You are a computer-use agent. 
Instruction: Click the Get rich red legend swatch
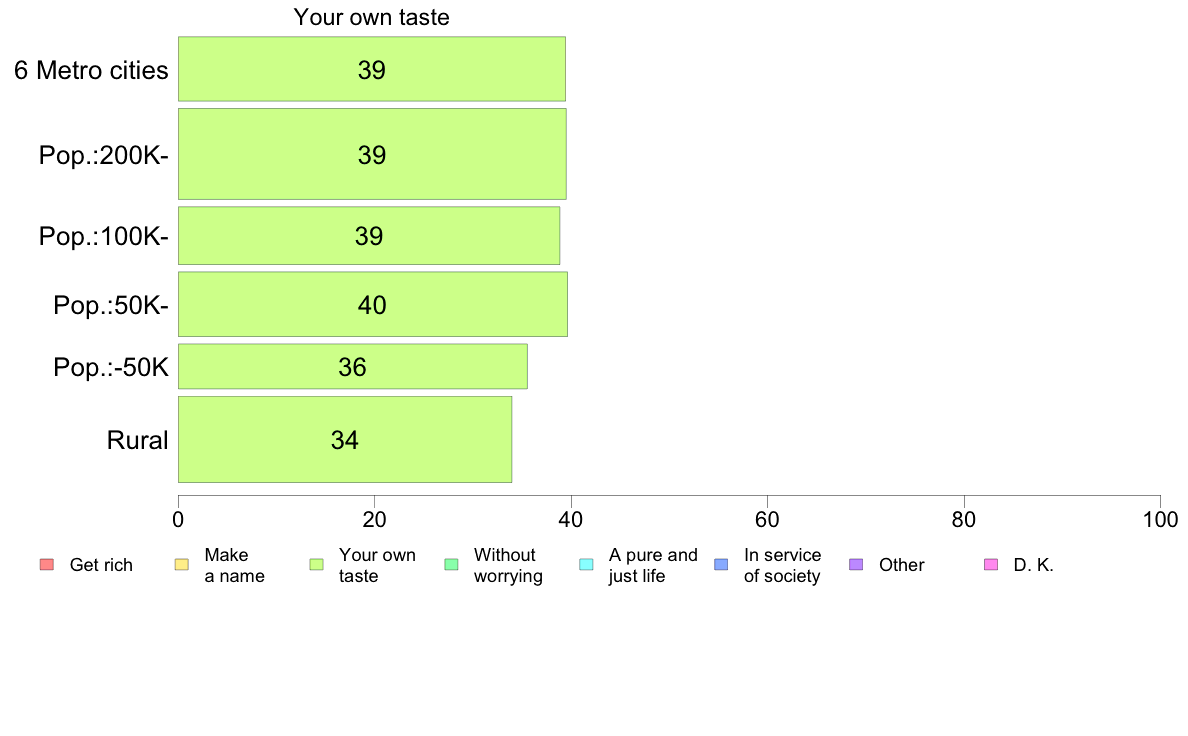47,565
